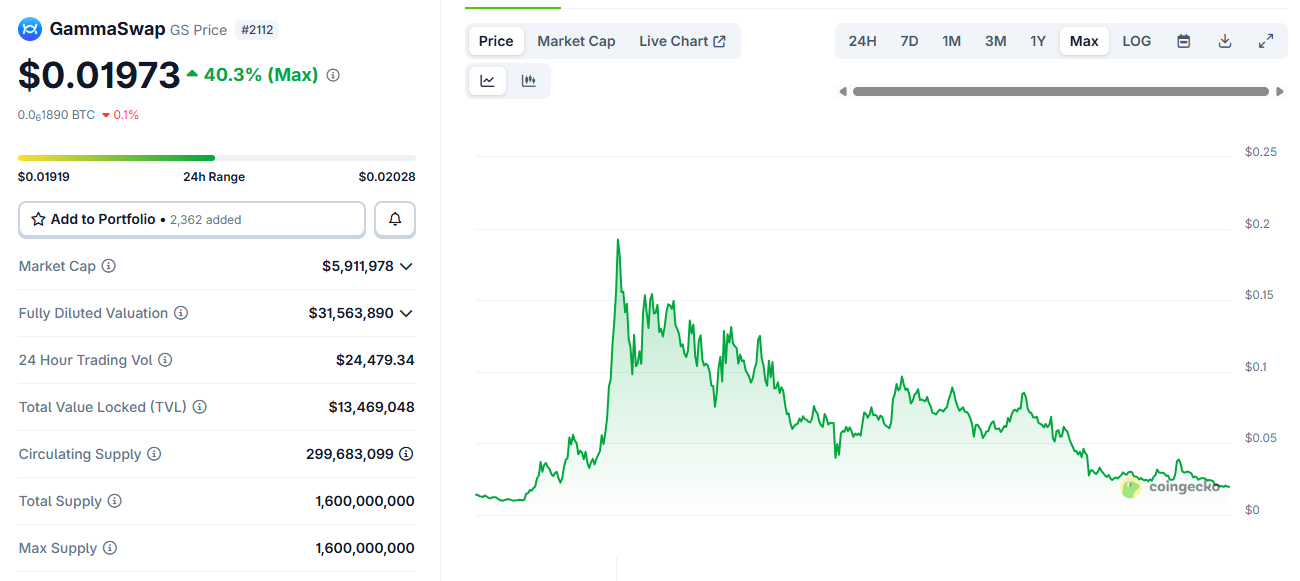1300x581 pixels.
Task: Click the price peak on the chart
Action: point(618,241)
